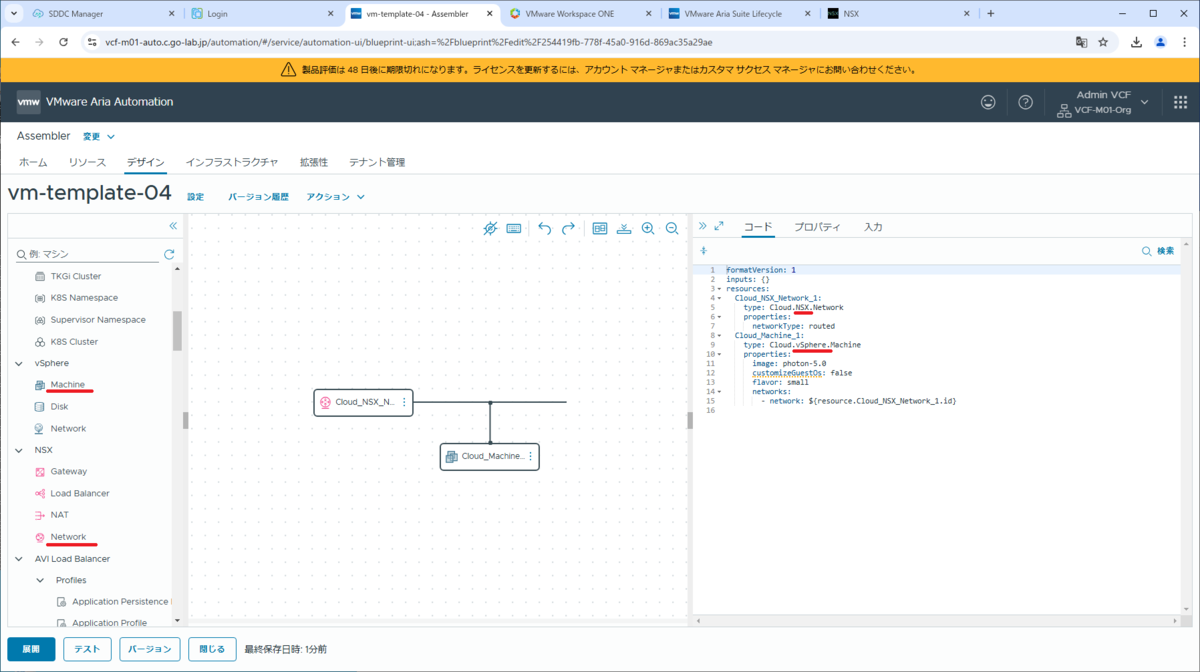Select the Cloud_Machine node on canvas

(x=489, y=457)
